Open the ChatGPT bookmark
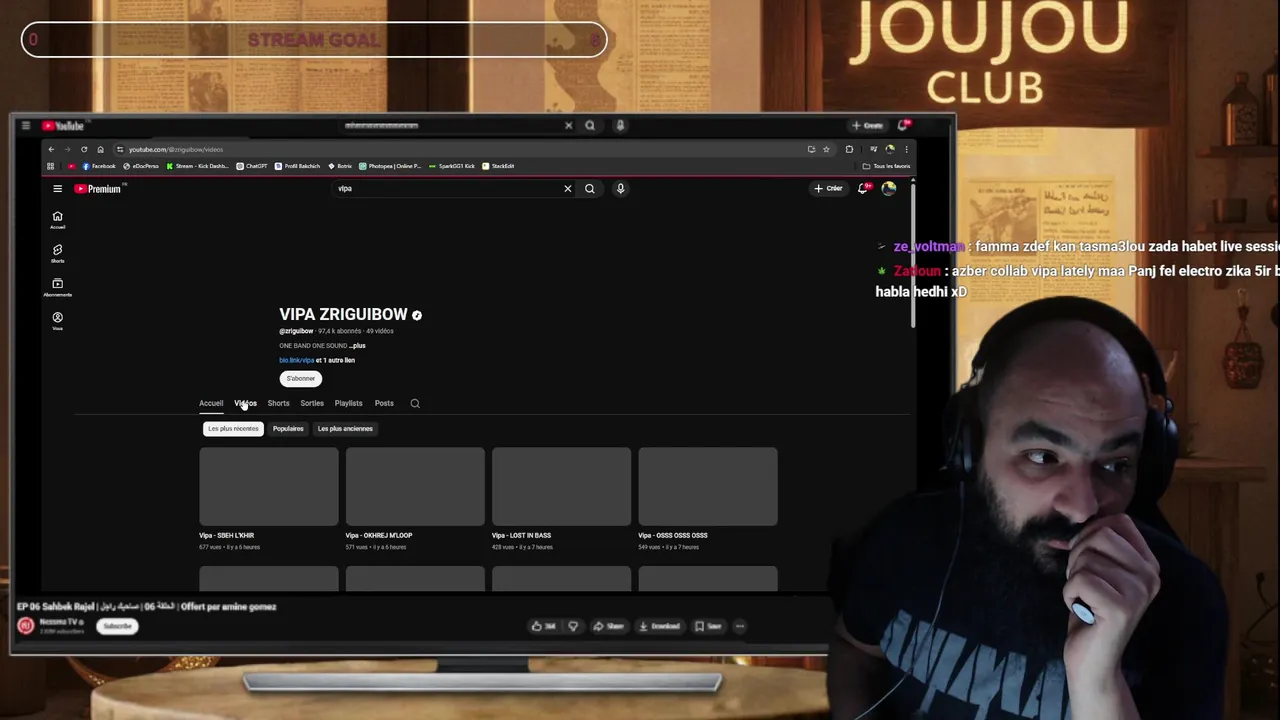This screenshot has width=1280, height=720. click(252, 166)
